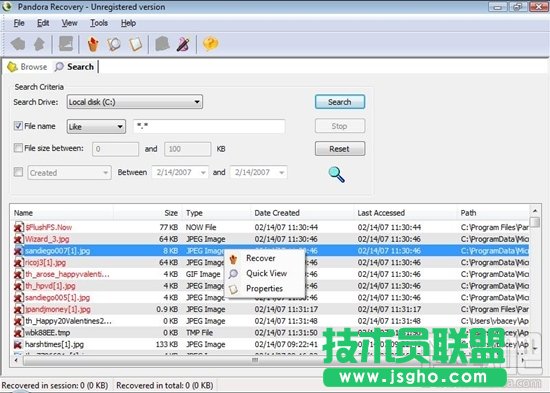Image resolution: width=550 pixels, height=393 pixels.
Task: Click the vertical scrollbar up arrow
Action: click(x=535, y=211)
